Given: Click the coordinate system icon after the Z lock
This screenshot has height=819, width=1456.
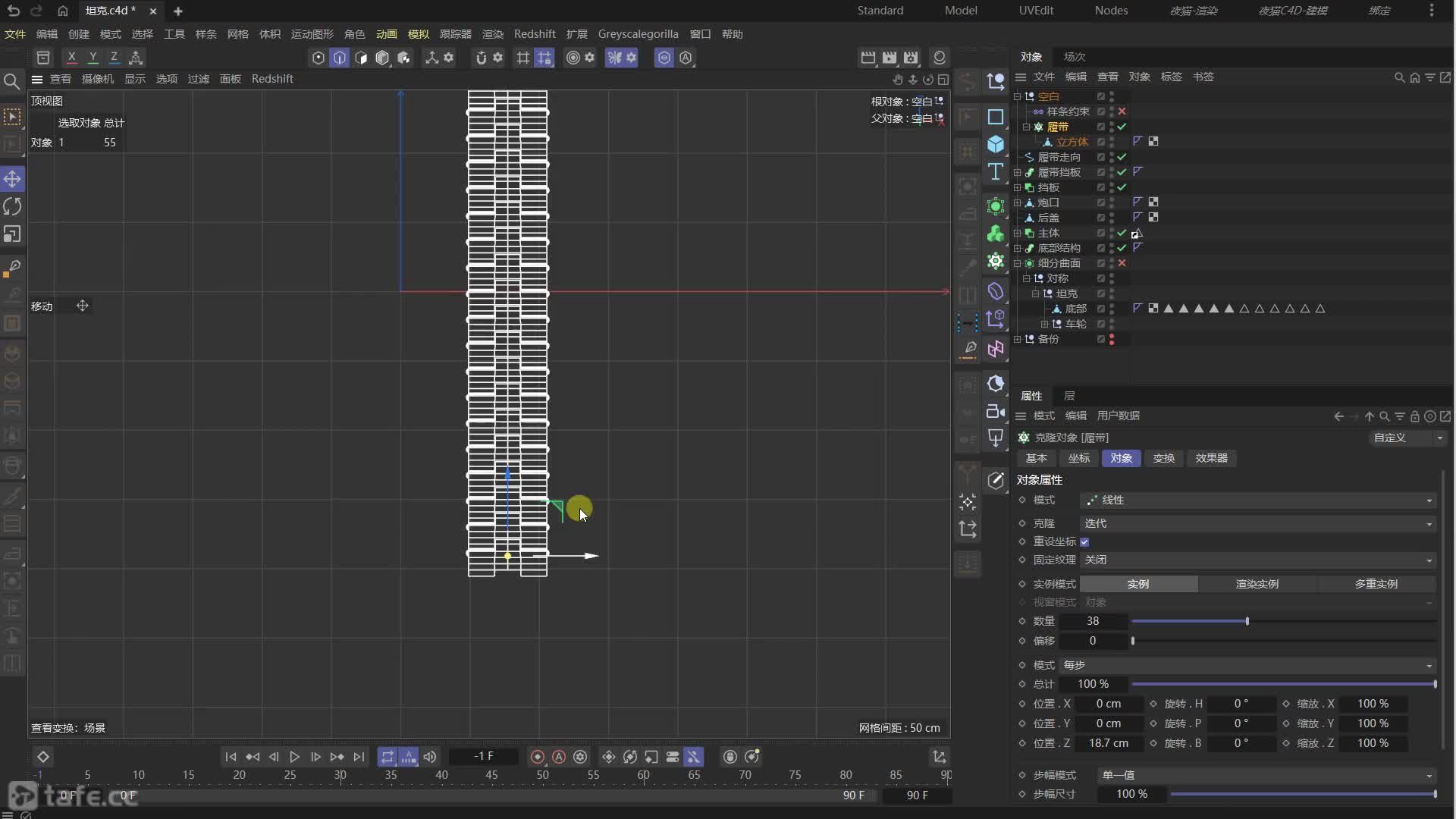Looking at the screenshot, I should pos(136,58).
